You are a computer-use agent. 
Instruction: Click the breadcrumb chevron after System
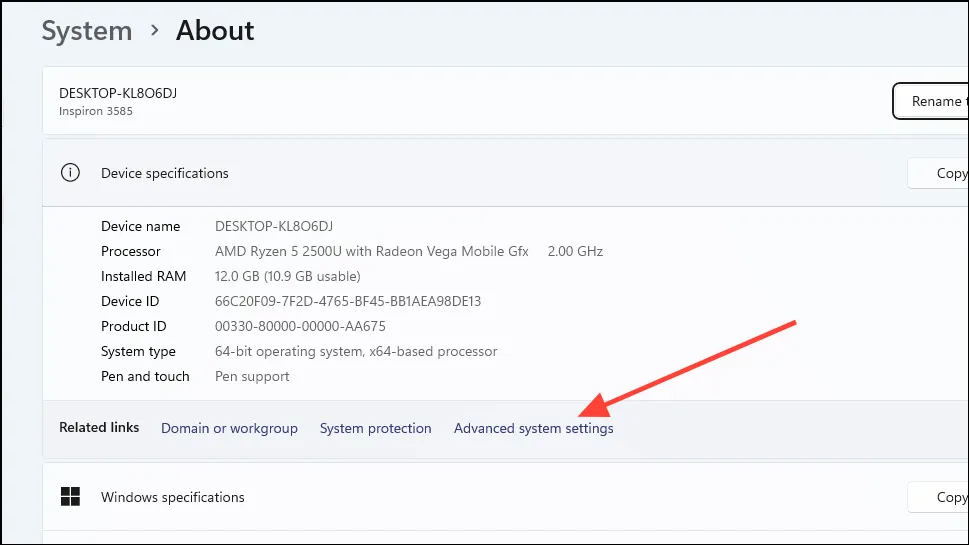point(154,31)
